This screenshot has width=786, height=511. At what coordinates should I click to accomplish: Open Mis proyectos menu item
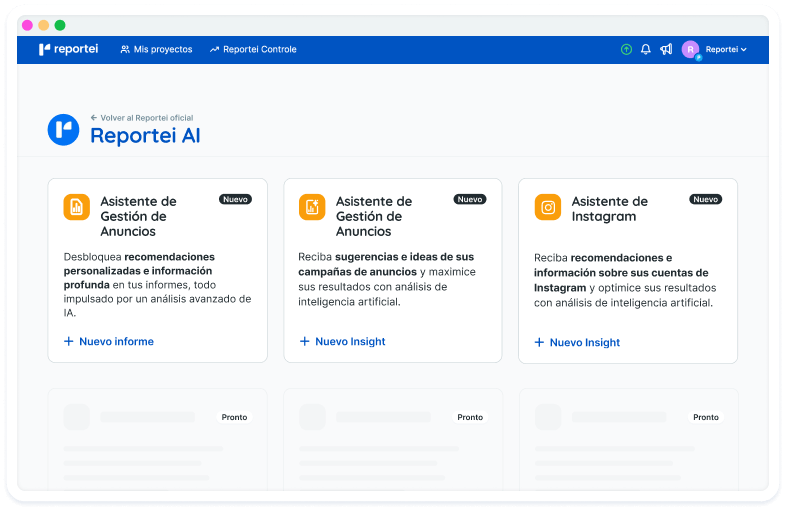156,49
